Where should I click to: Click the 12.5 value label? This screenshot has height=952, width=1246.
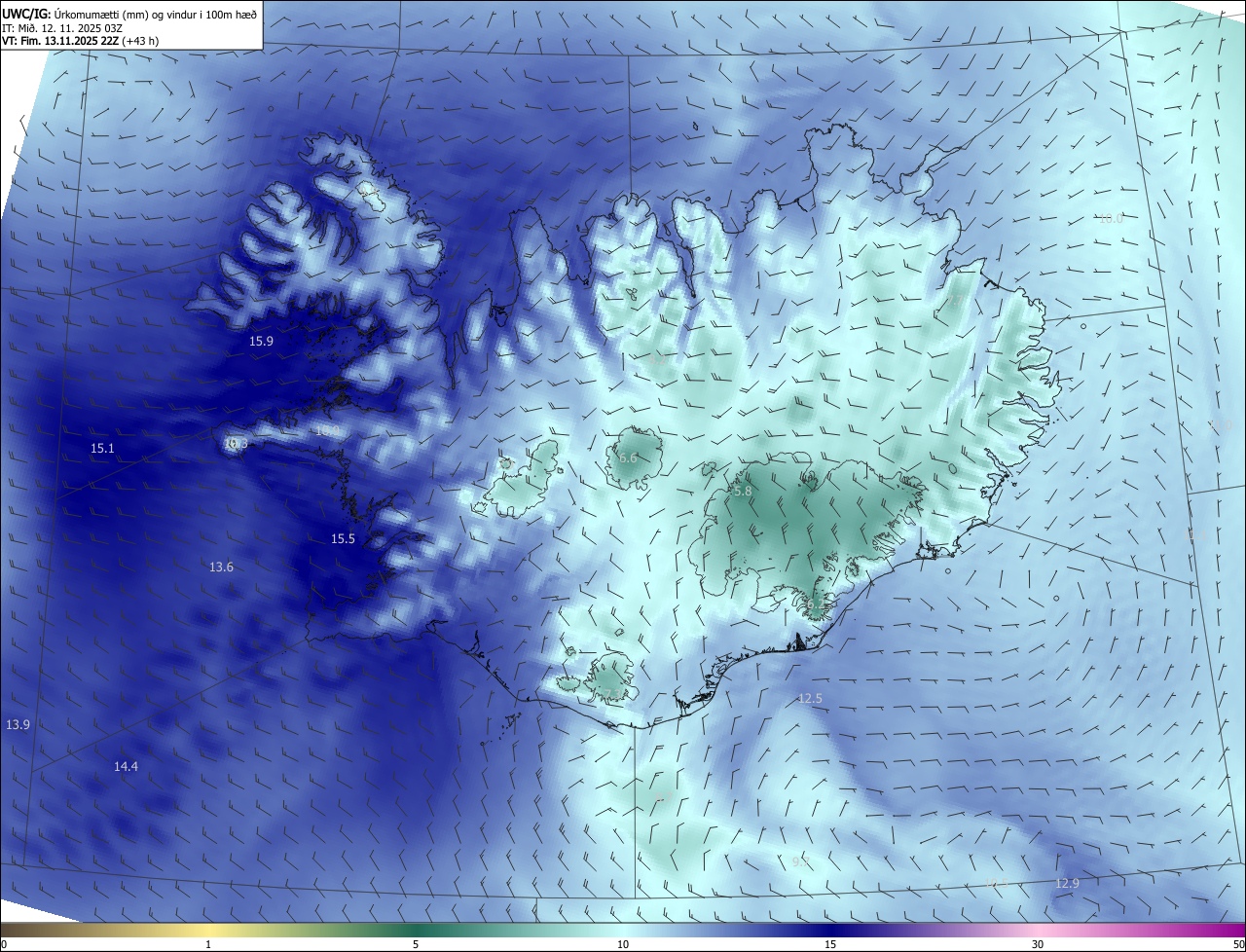coord(810,699)
